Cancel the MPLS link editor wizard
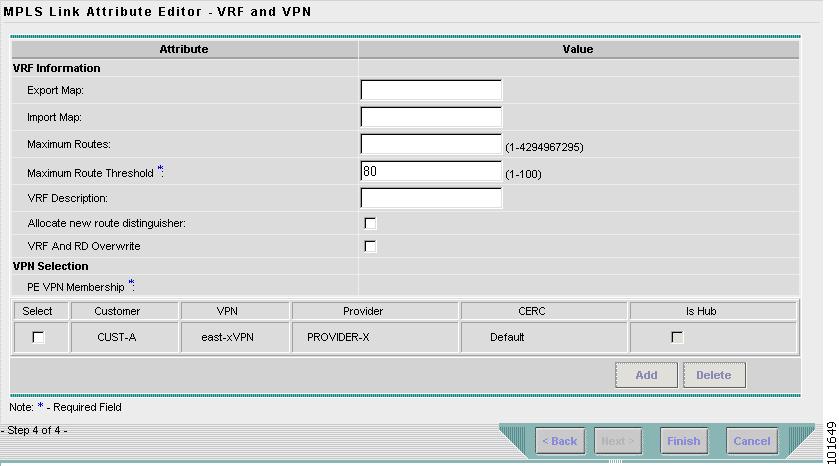This screenshot has width=839, height=466. pos(752,441)
